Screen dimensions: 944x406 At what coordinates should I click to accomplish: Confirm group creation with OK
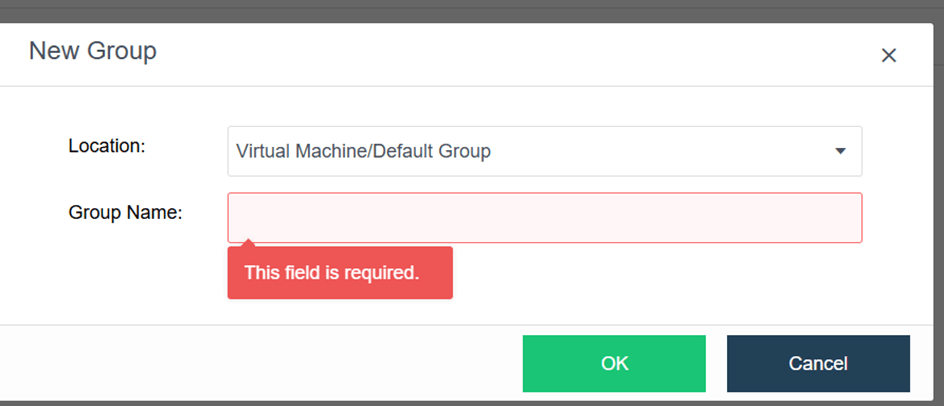[614, 363]
